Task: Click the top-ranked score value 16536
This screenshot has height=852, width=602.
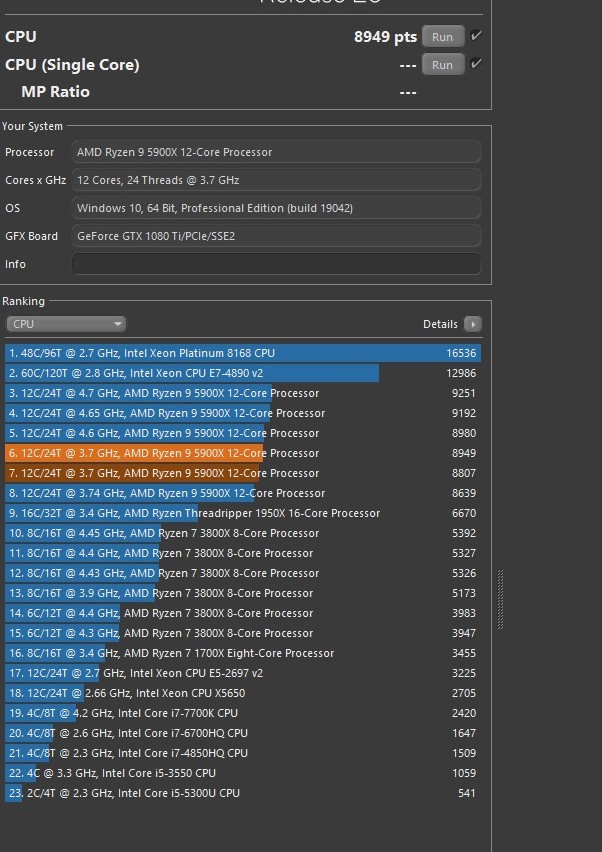Action: point(461,353)
